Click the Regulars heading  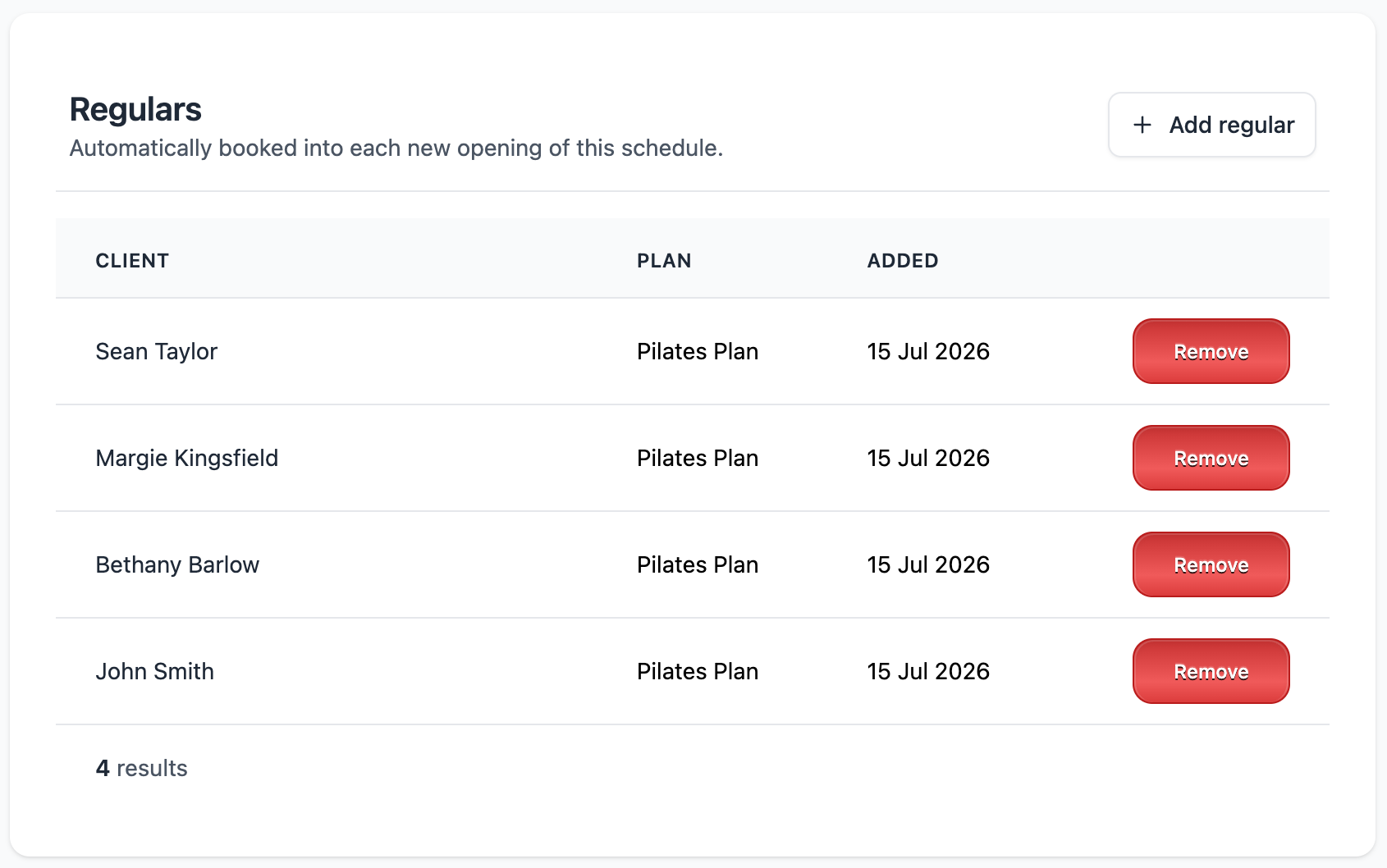135,109
